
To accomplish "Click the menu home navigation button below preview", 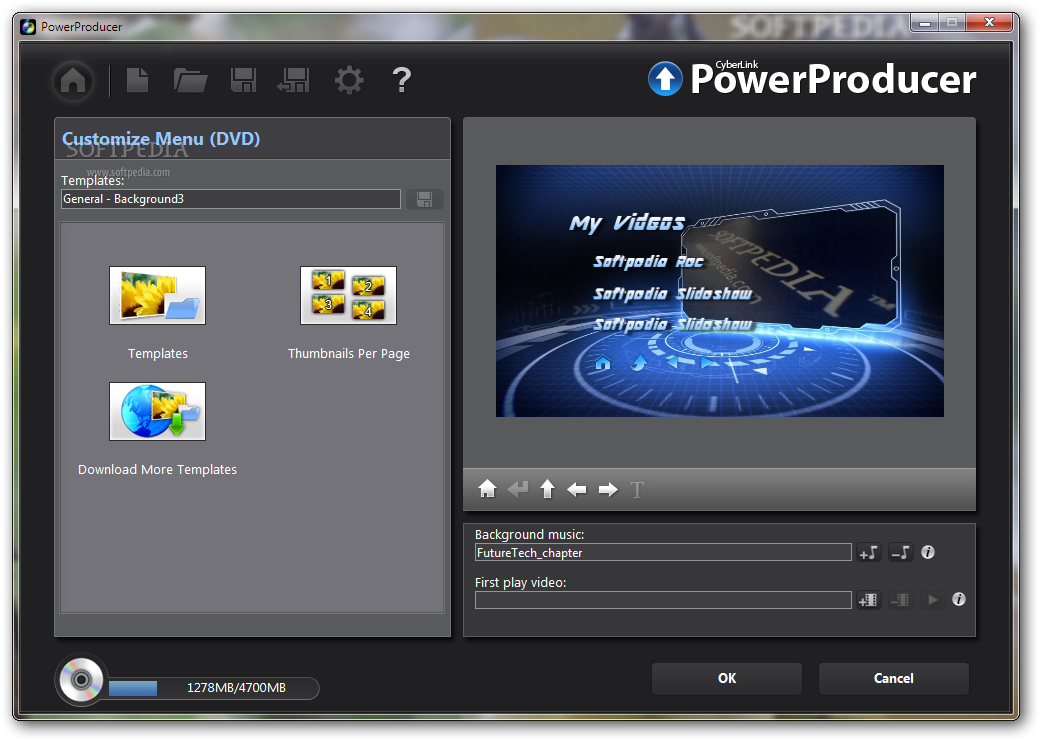I will point(488,489).
